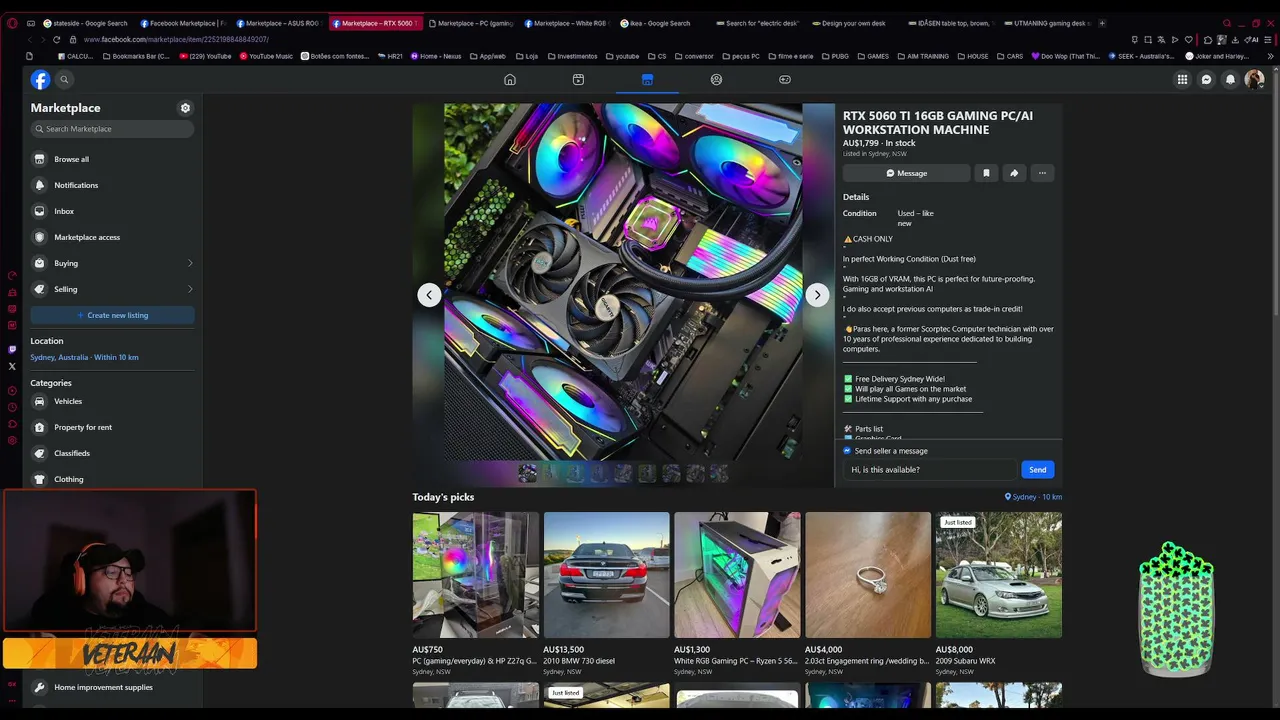
Task: Open new browser tab plus button
Action: [x=1102, y=23]
